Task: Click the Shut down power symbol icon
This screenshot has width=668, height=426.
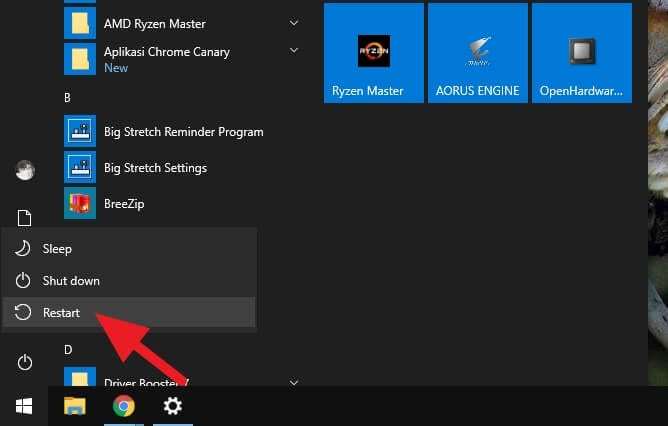Action: (23, 281)
